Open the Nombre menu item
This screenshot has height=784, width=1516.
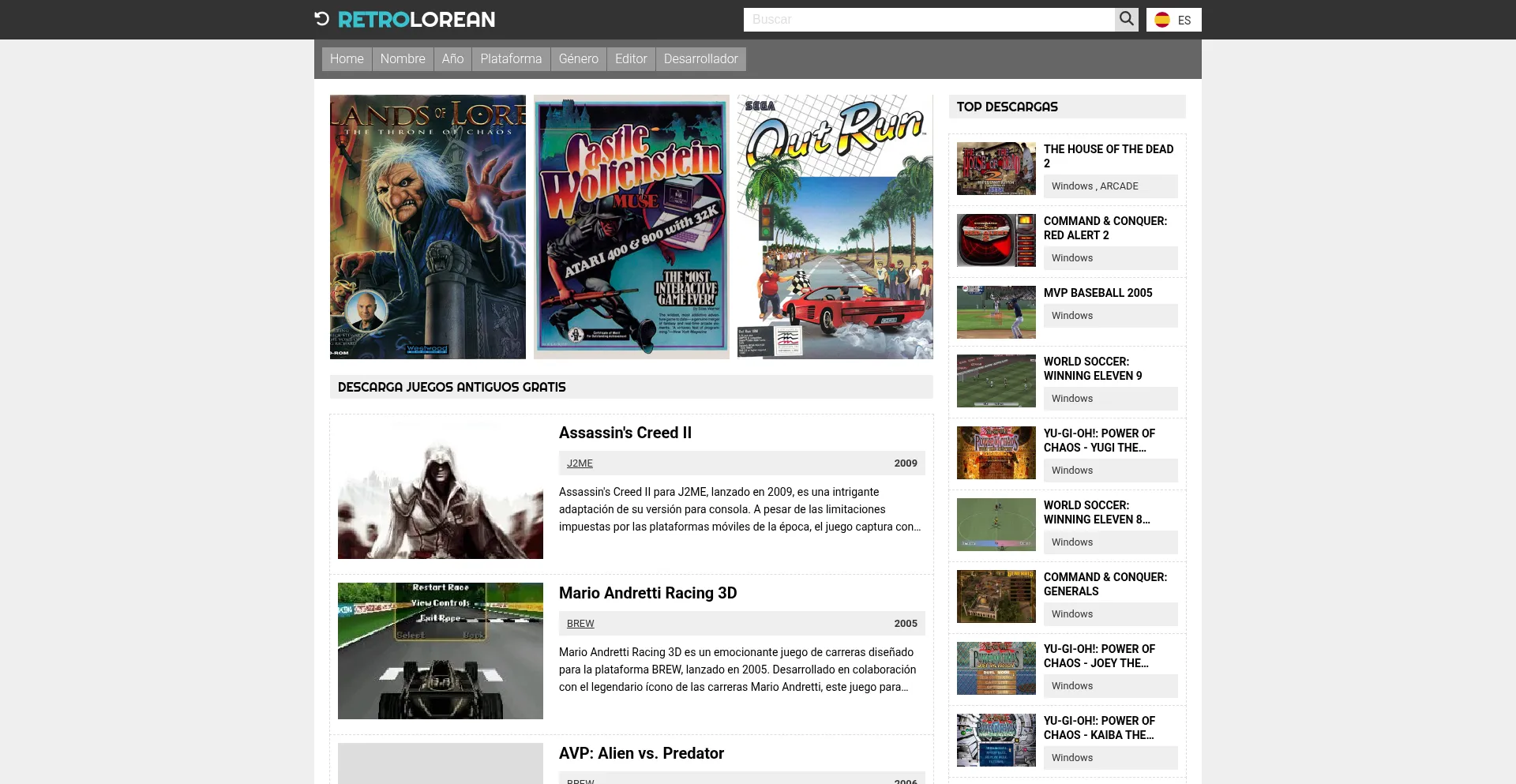[x=403, y=59]
